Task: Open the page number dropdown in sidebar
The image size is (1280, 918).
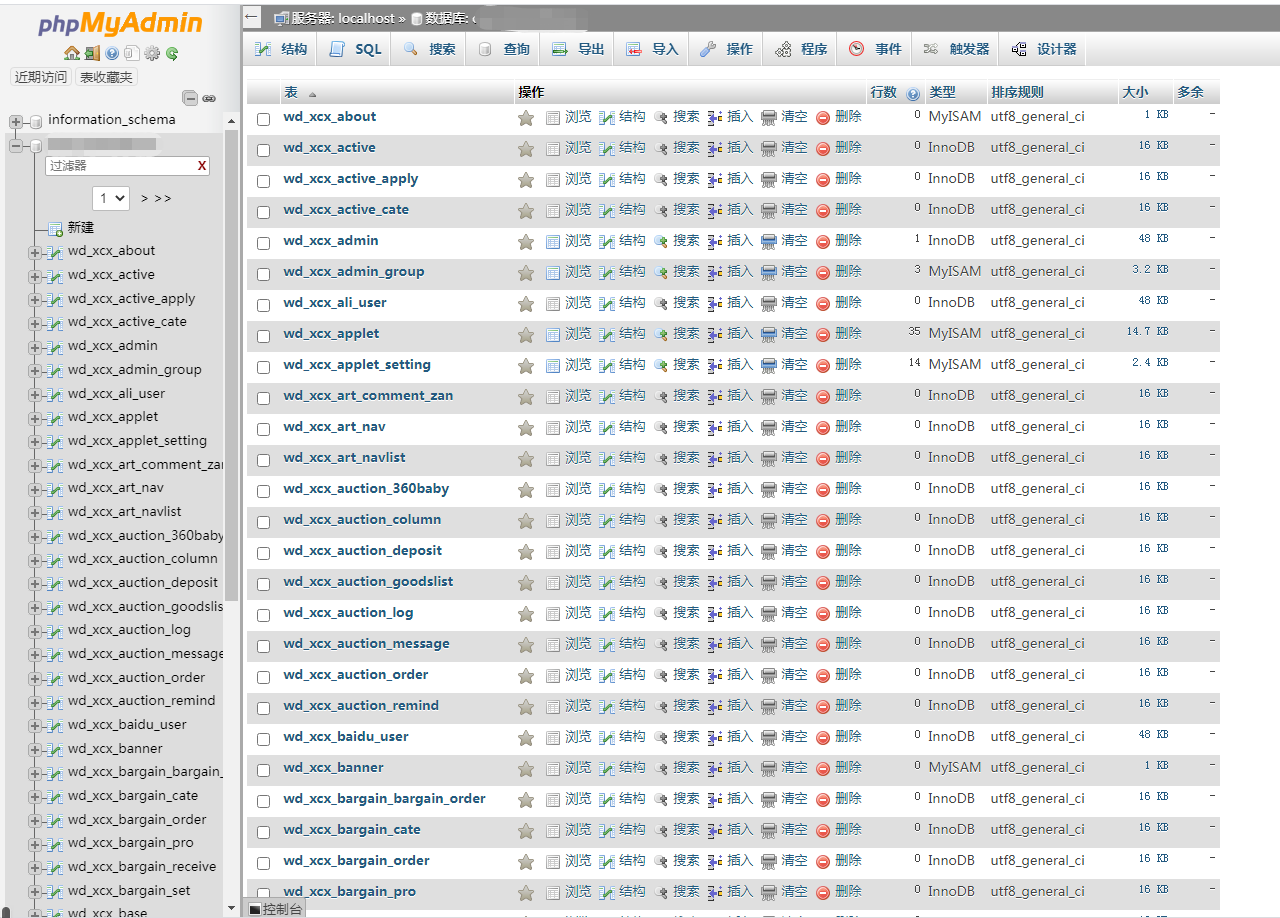Action: 111,198
